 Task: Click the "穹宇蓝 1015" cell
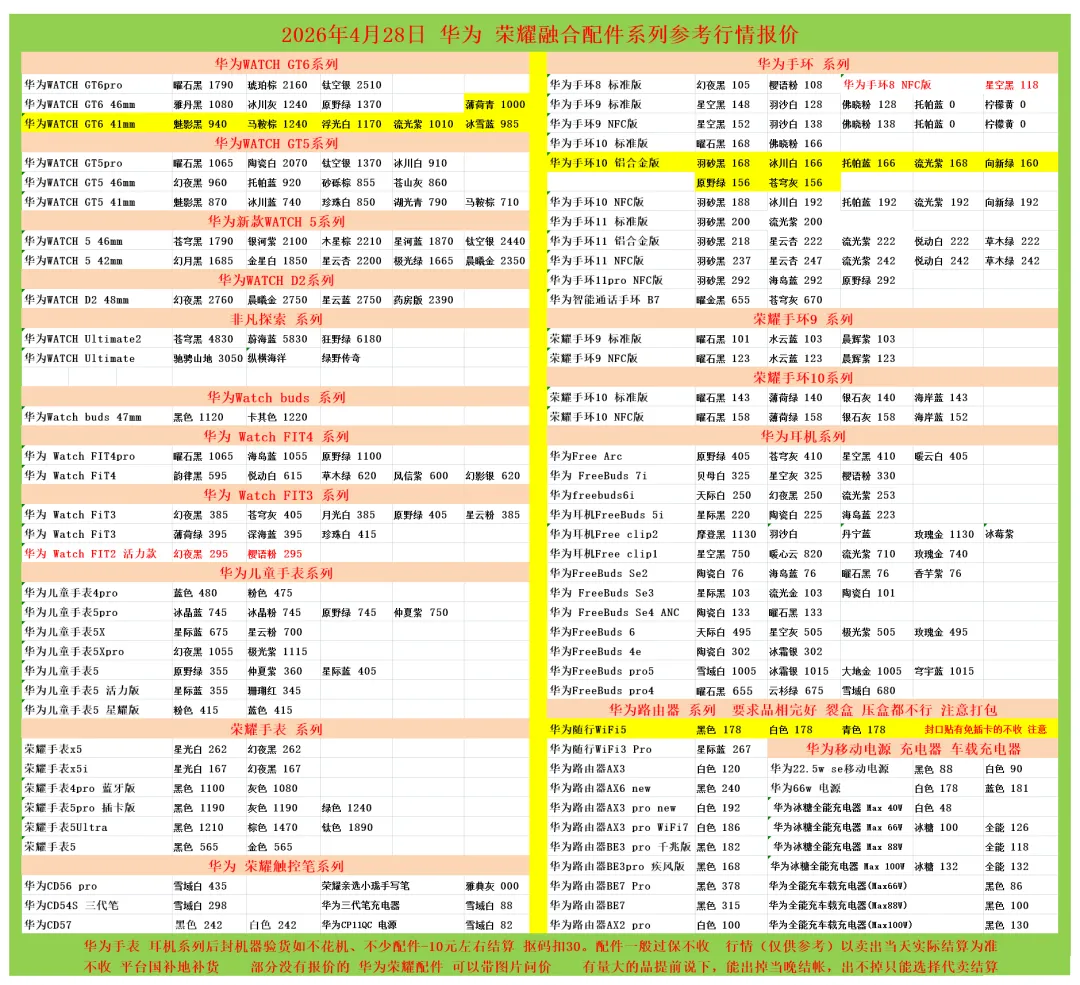[x=944, y=671]
